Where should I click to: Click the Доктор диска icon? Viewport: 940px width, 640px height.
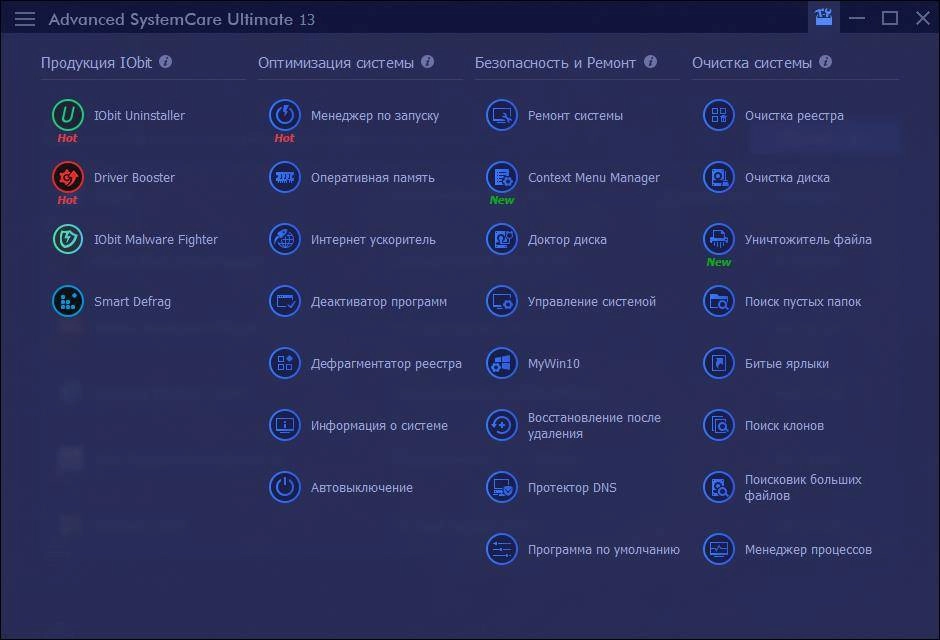coord(502,239)
